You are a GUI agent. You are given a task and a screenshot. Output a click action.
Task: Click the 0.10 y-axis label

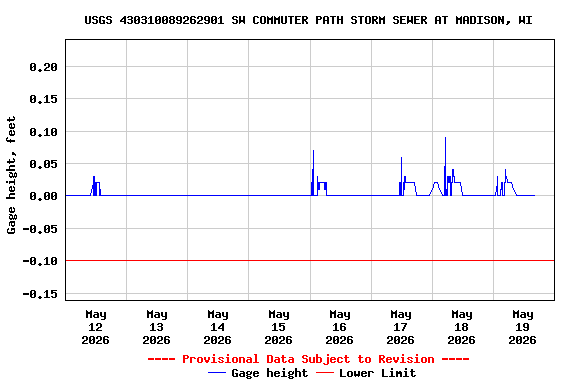pos(44,132)
